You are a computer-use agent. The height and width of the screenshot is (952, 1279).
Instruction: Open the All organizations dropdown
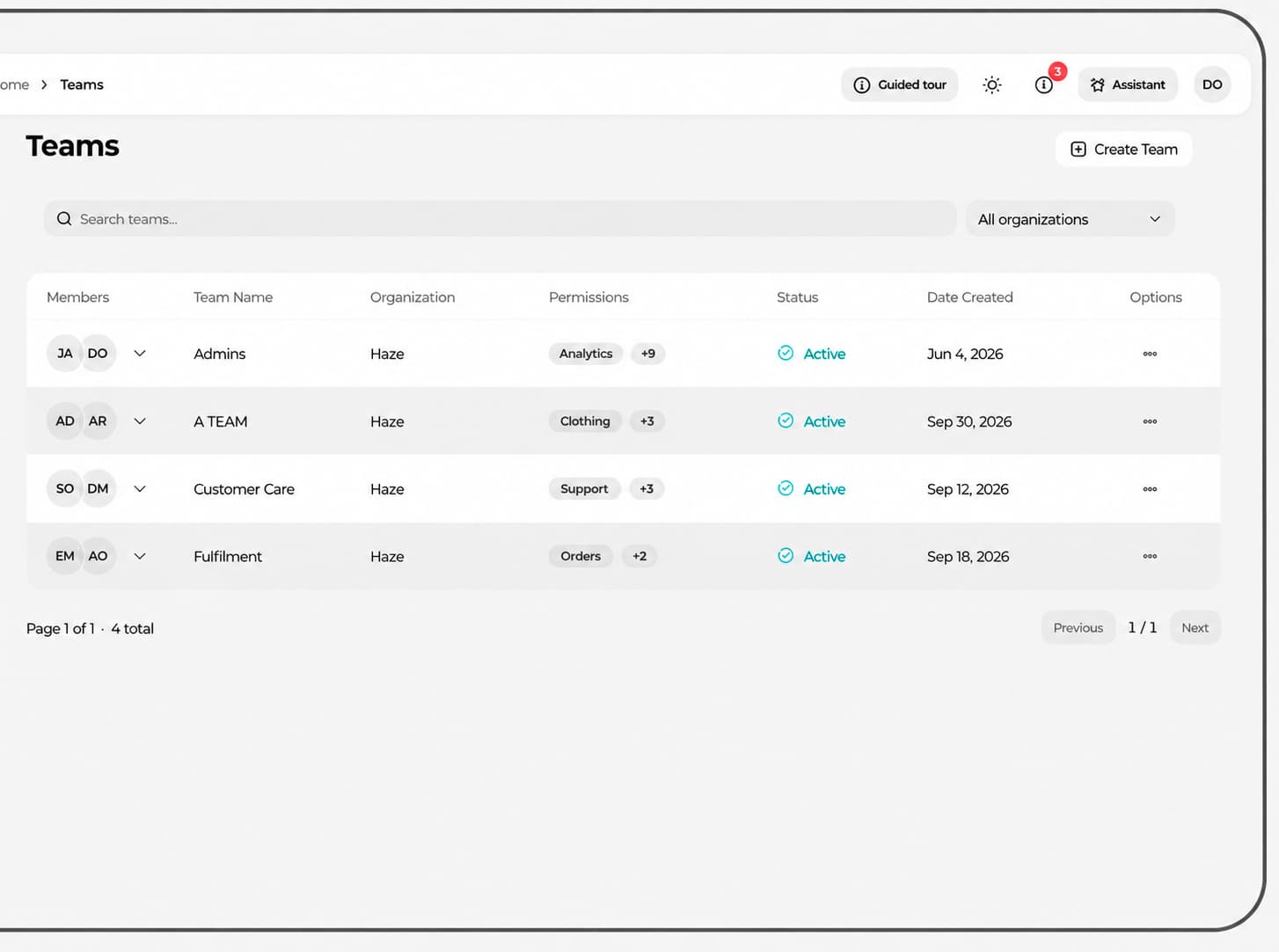[x=1070, y=219]
